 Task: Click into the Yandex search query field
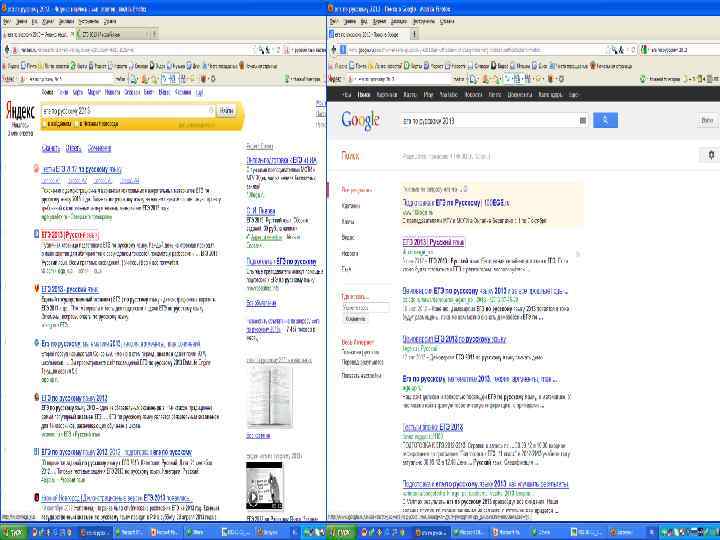[127, 111]
